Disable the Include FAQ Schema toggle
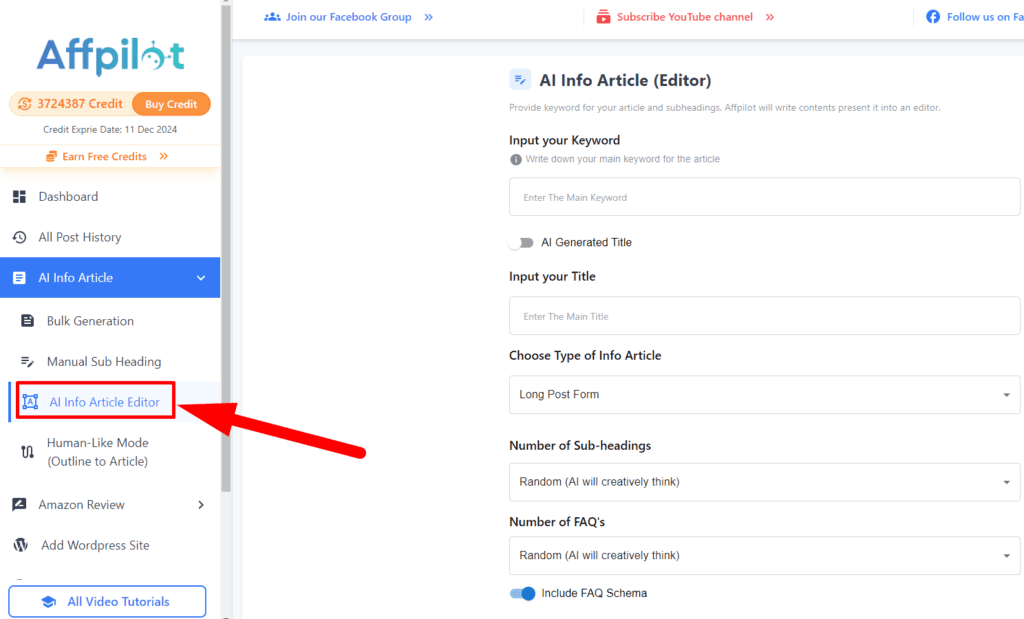The height and width of the screenshot is (619, 1024). [x=522, y=593]
